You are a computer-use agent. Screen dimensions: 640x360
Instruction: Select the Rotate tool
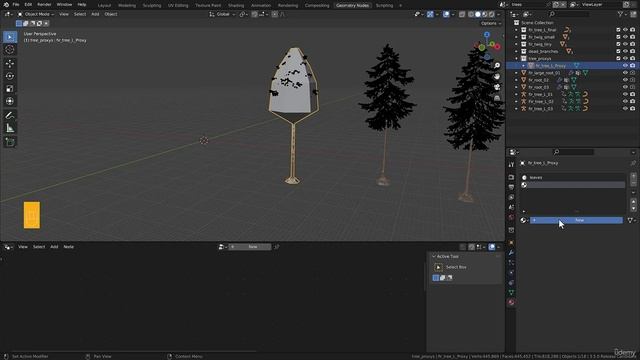[x=10, y=76]
